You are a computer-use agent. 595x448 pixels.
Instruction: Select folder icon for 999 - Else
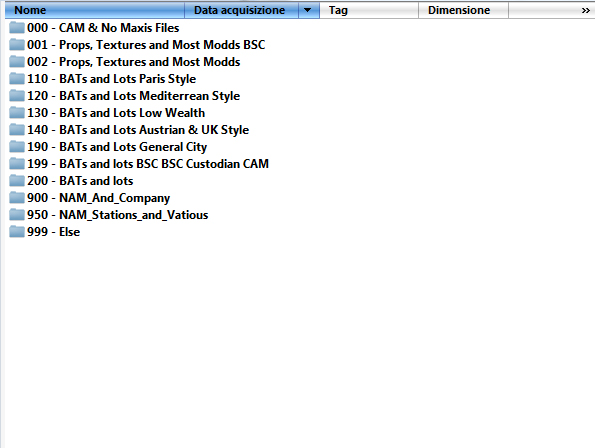coord(17,232)
